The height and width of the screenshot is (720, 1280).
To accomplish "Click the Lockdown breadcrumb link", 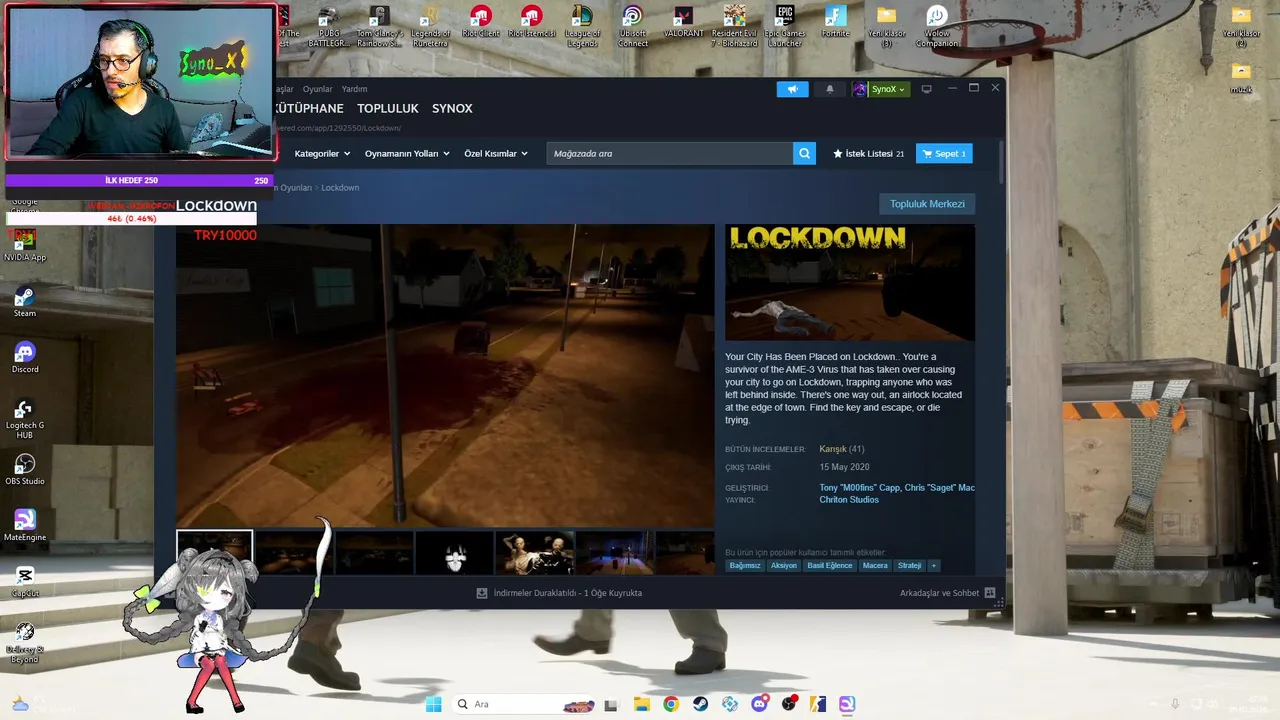I will [340, 188].
